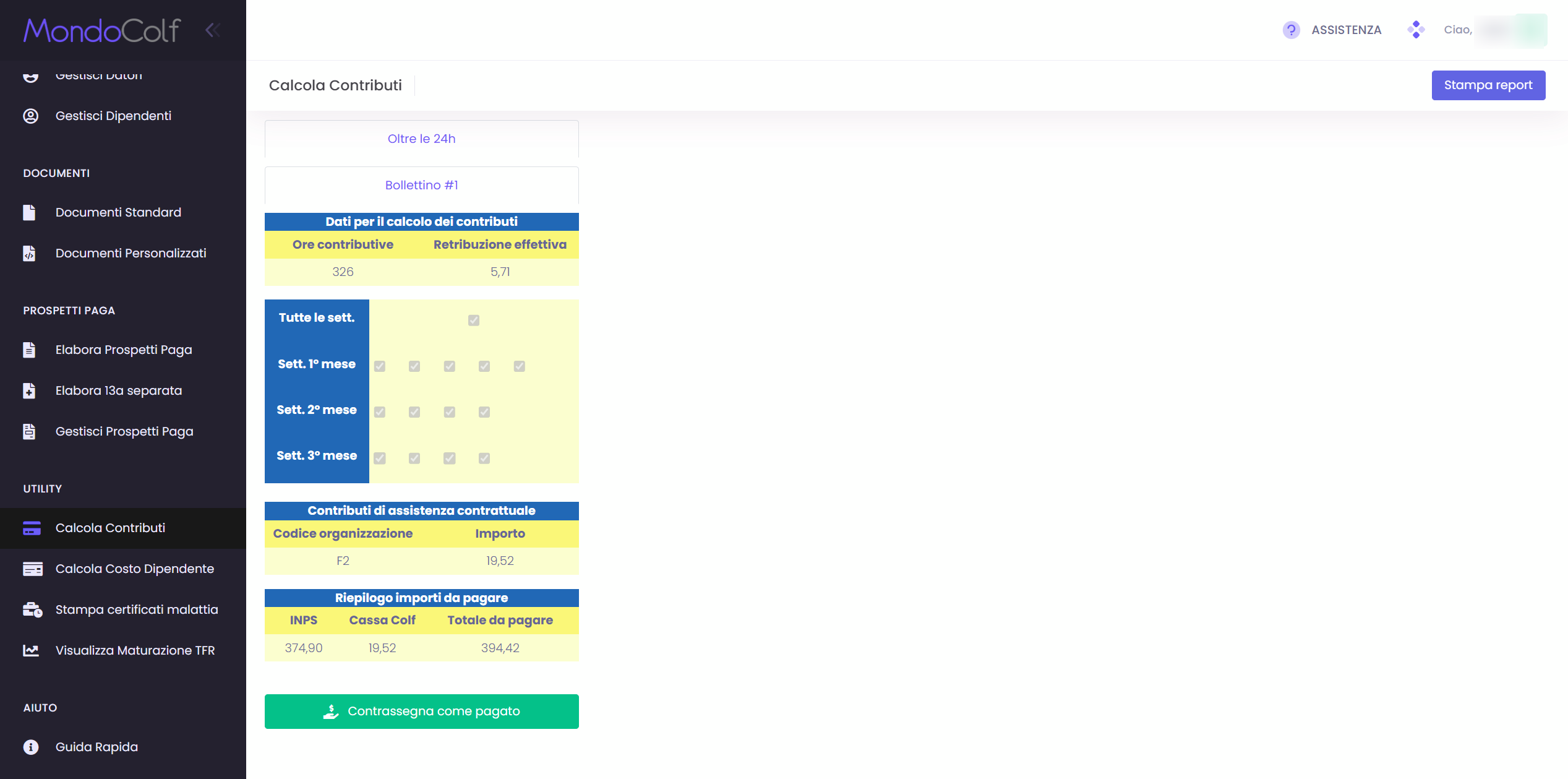Click the Assistenza question mark icon
1568x779 pixels.
click(1291, 30)
